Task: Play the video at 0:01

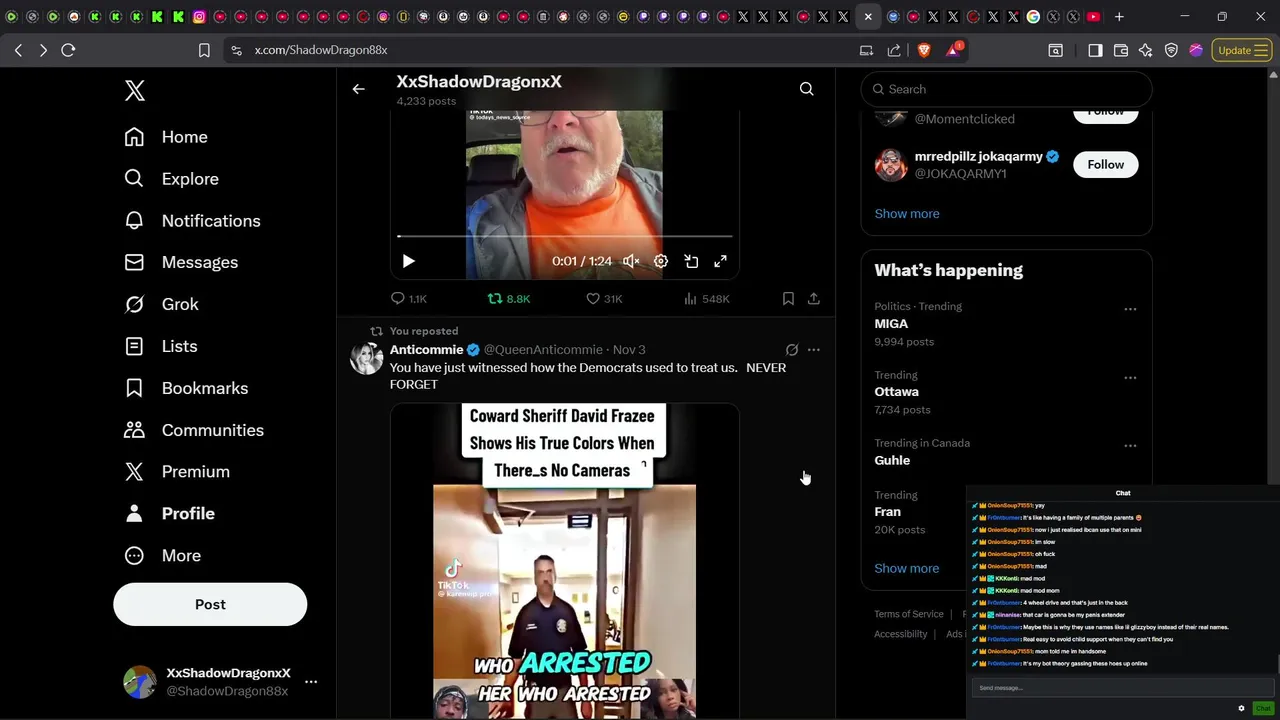Action: (x=408, y=261)
